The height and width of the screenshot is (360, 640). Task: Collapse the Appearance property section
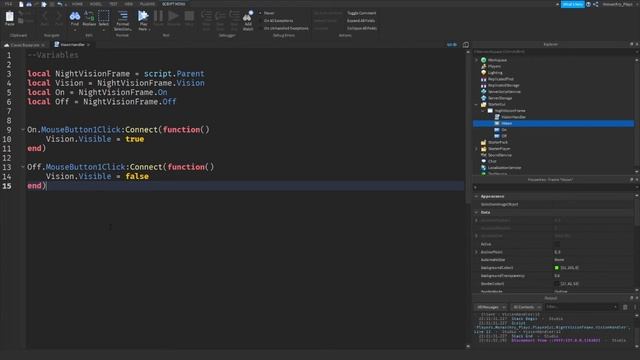coord(476,196)
